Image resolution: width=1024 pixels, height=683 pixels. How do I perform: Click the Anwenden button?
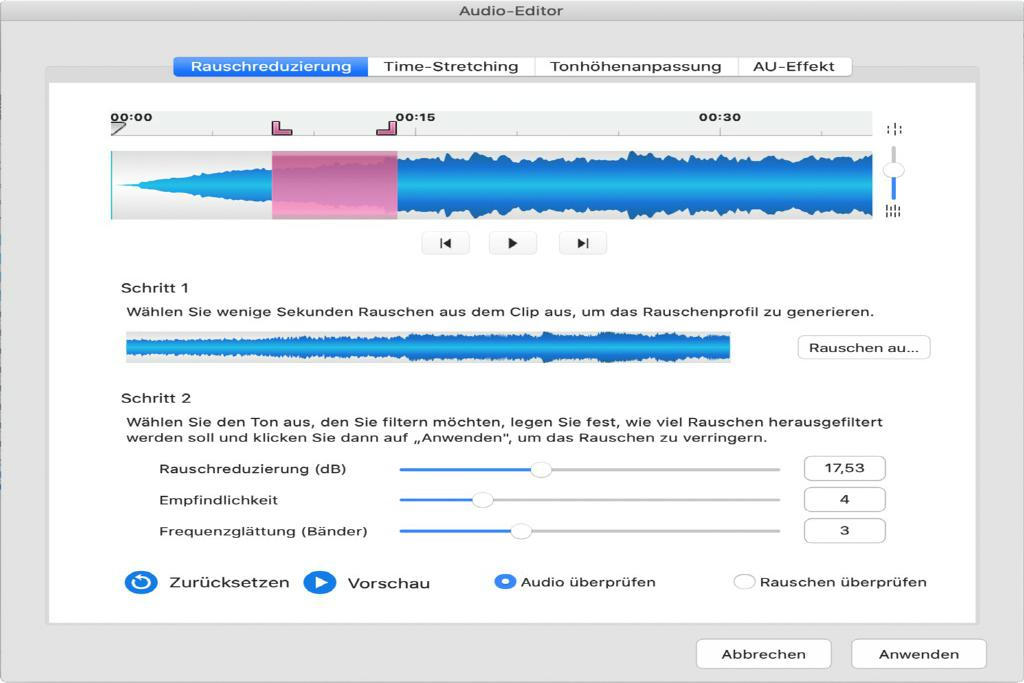tap(918, 654)
